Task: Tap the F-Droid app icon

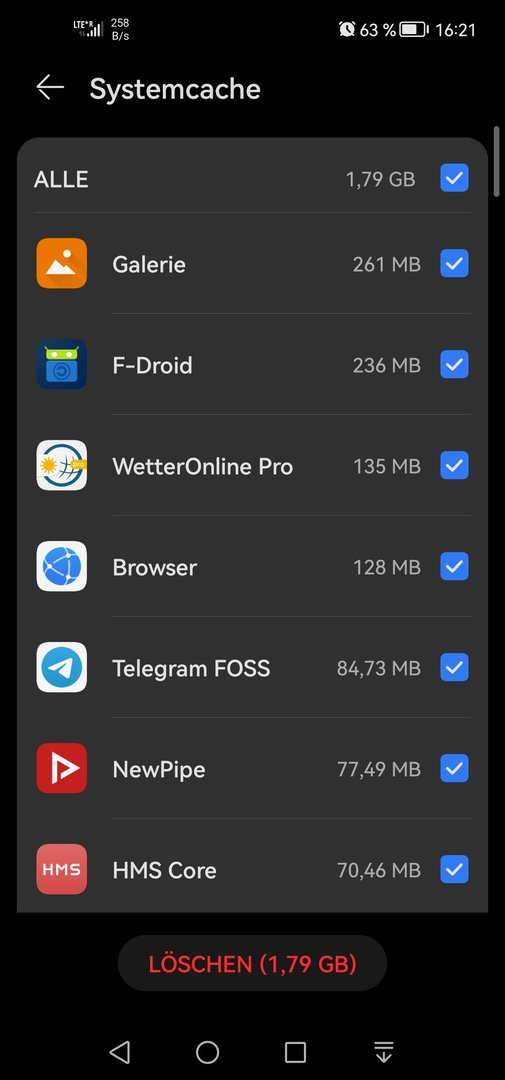Action: [62, 364]
